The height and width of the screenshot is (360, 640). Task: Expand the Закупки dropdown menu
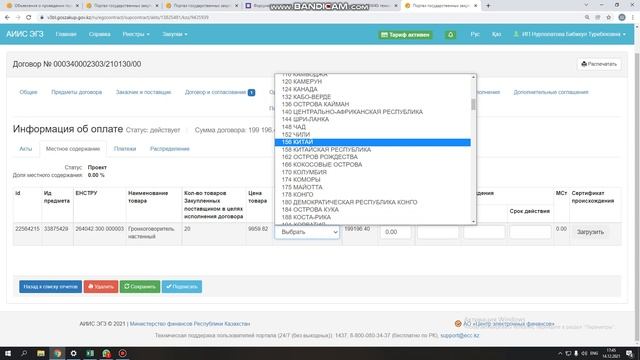[x=175, y=34]
